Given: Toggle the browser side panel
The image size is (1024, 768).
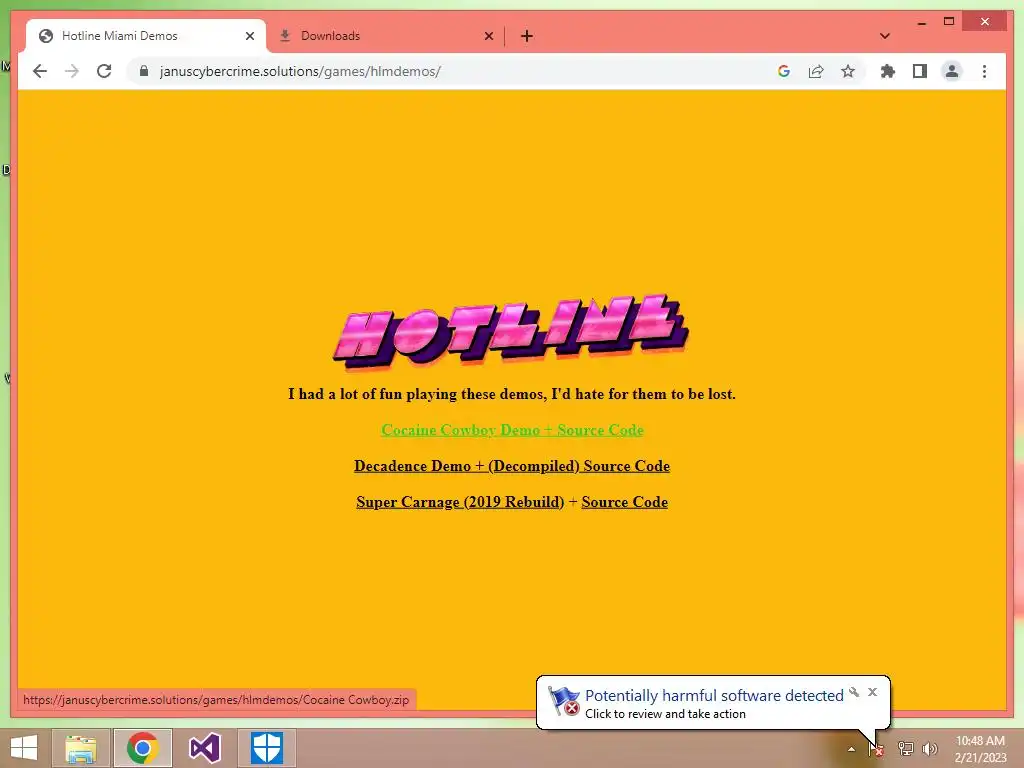Looking at the screenshot, I should pos(920,71).
